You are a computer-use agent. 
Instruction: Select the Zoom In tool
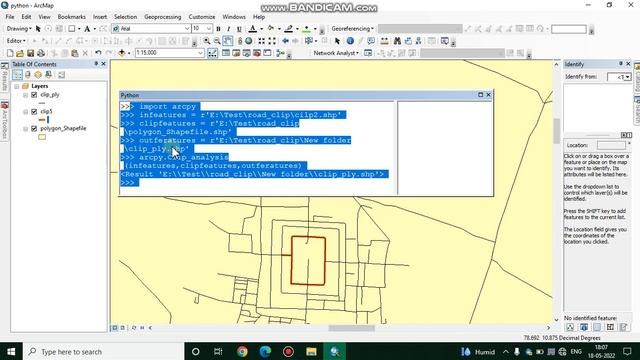pyautogui.click(x=207, y=41)
